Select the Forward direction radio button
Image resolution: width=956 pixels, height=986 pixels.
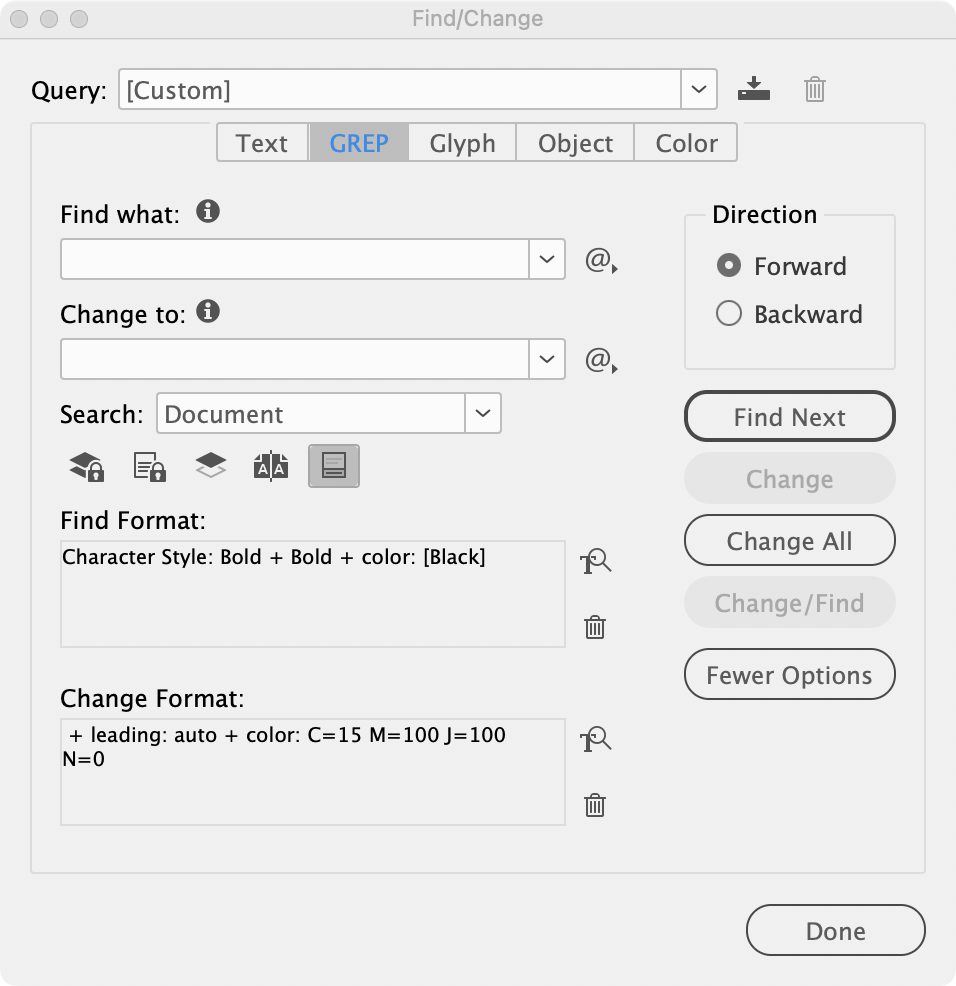[x=729, y=266]
